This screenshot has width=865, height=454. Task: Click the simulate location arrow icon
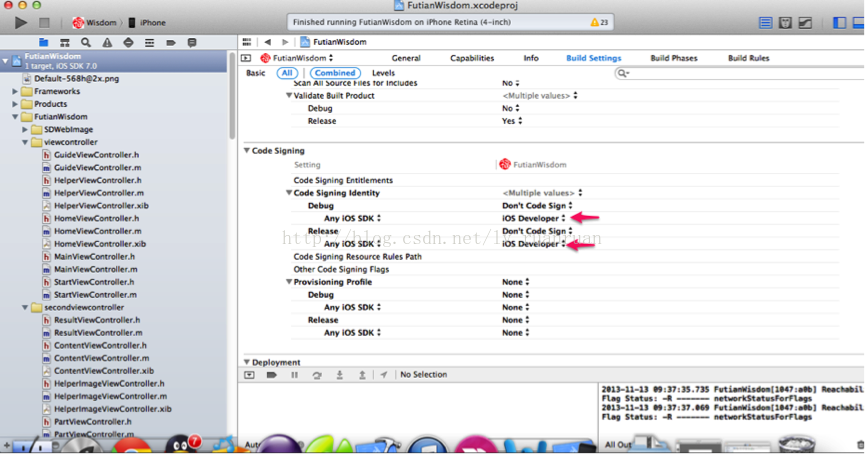383,375
